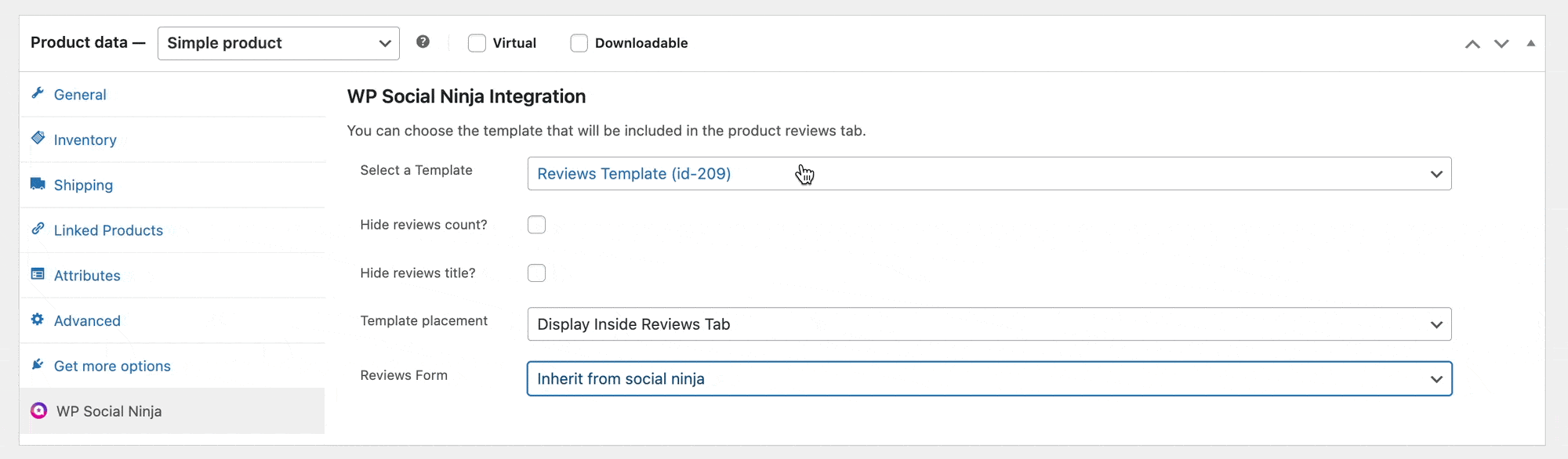
Task: Click the Reviews Form label
Action: coord(404,375)
